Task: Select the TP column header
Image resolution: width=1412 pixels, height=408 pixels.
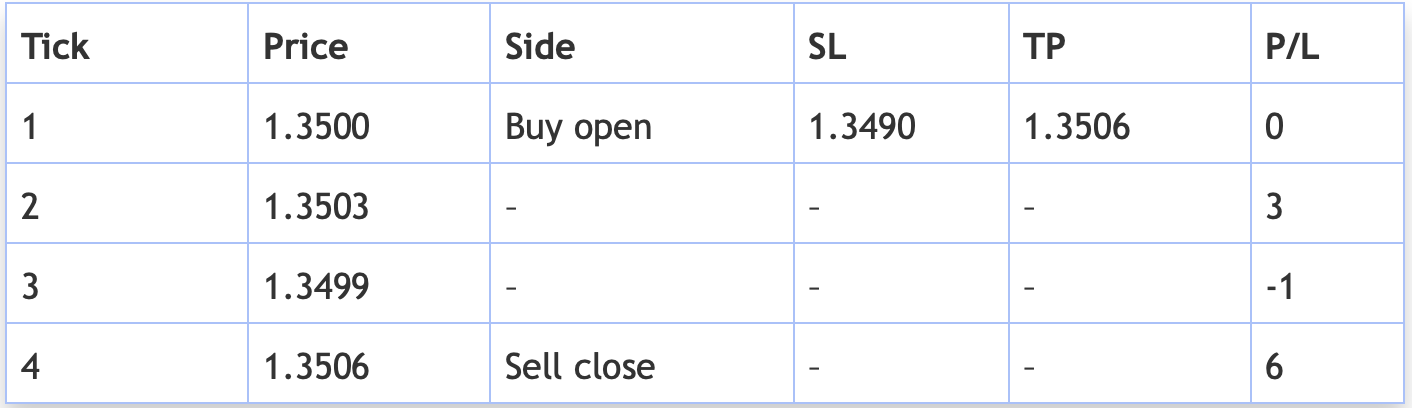Action: (1045, 47)
